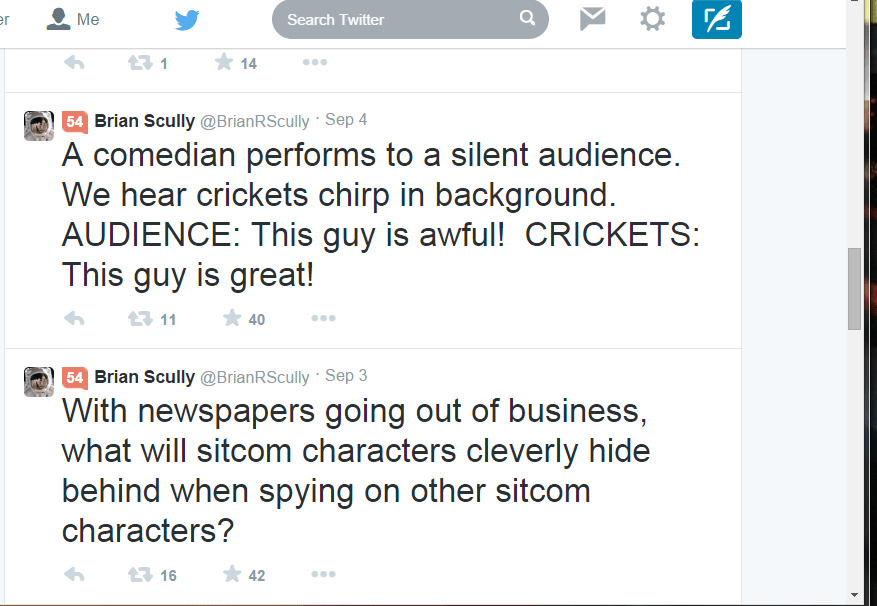Favorite the newspapers sitcom tweet
This screenshot has height=606, width=877.
pyautogui.click(x=232, y=575)
